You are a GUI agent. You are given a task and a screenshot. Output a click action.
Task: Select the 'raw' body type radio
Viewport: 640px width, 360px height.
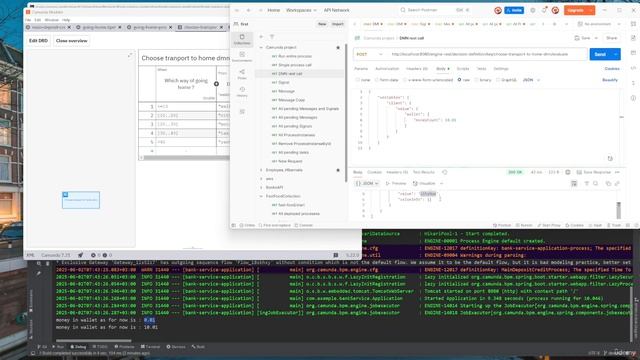tap(459, 80)
